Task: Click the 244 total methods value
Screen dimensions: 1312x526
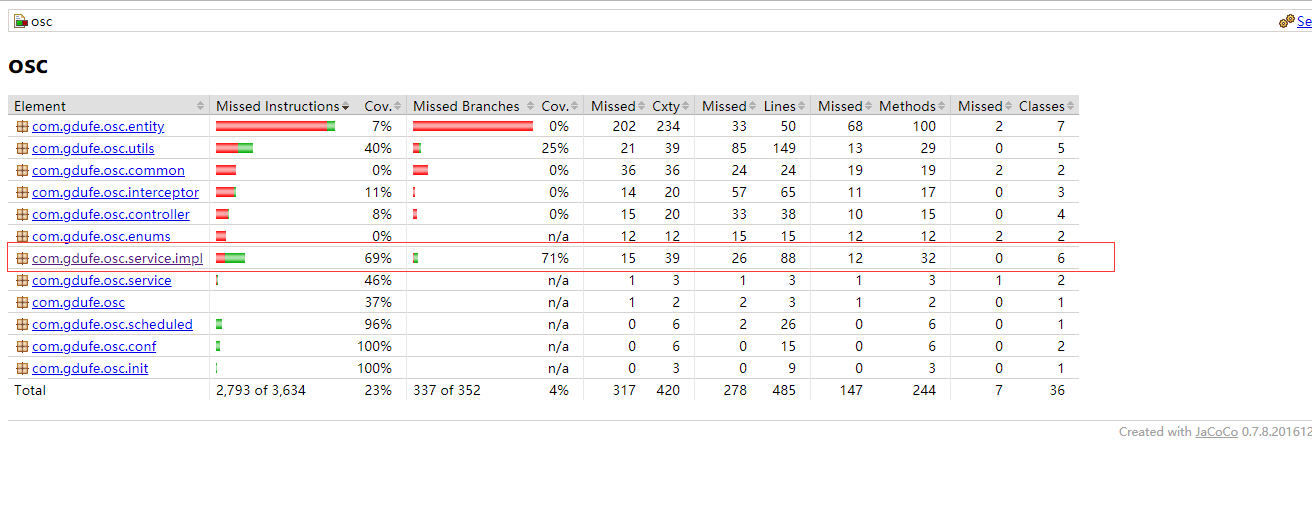Action: 923,391
